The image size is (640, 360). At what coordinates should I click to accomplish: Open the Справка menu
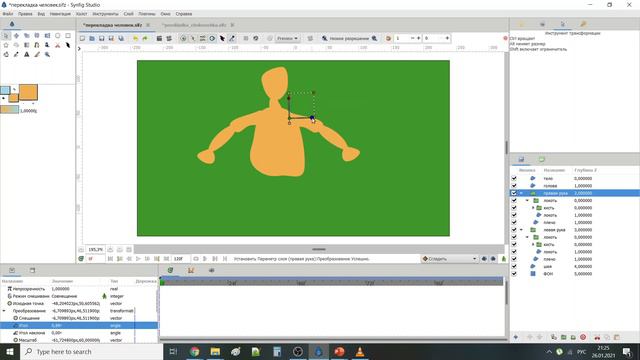184,14
